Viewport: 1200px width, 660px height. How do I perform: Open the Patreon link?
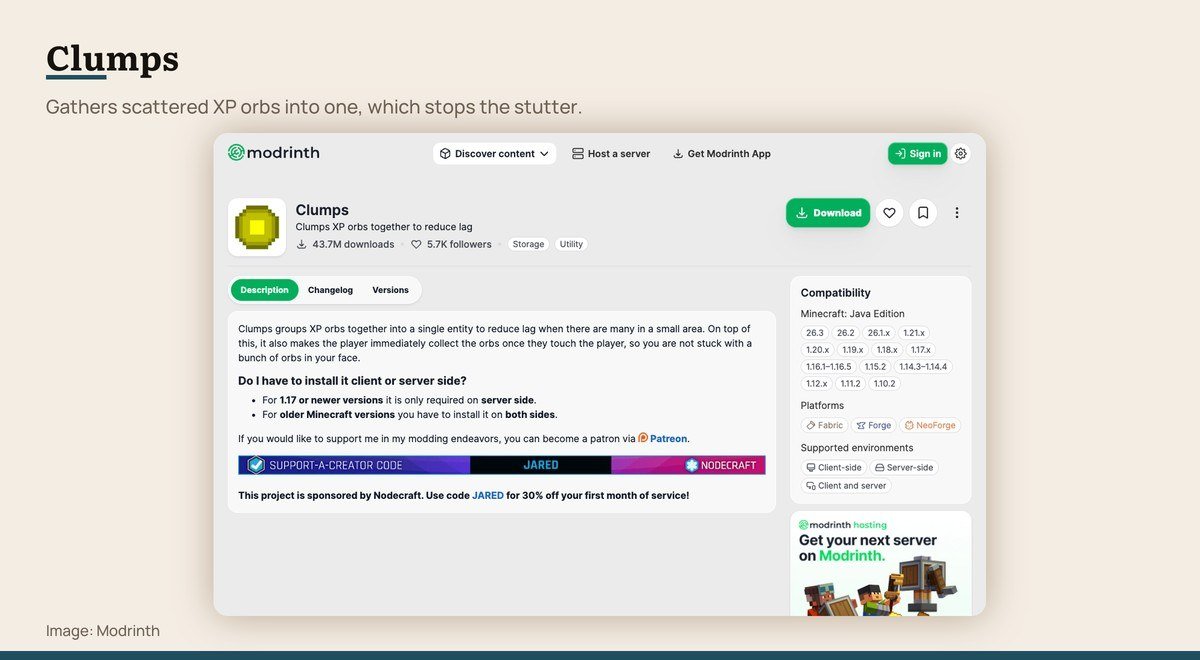click(x=663, y=438)
